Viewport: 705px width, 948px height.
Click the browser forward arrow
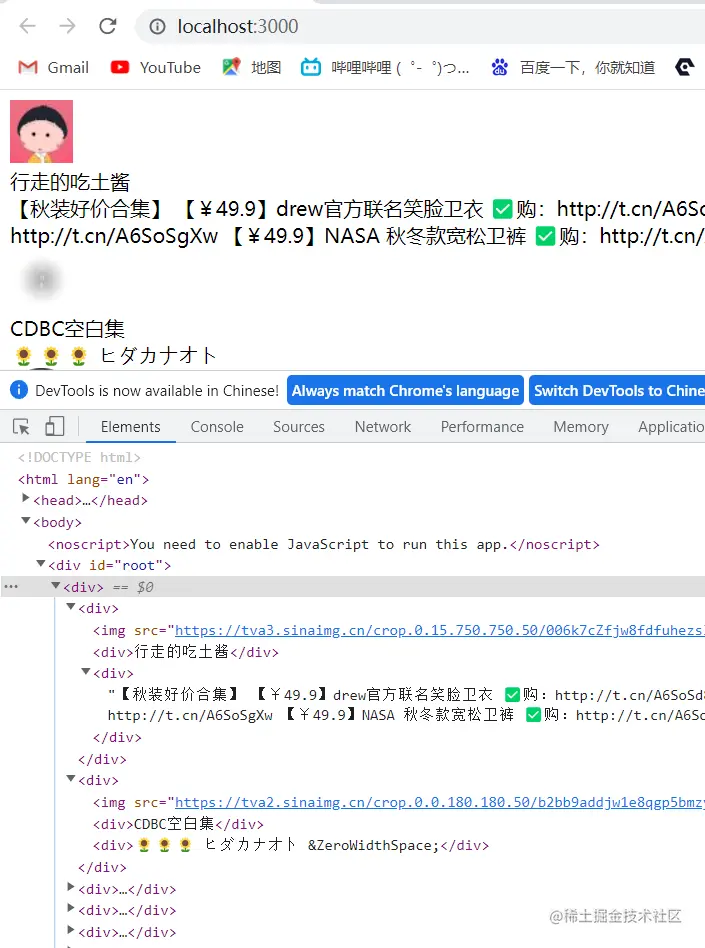pos(67,26)
